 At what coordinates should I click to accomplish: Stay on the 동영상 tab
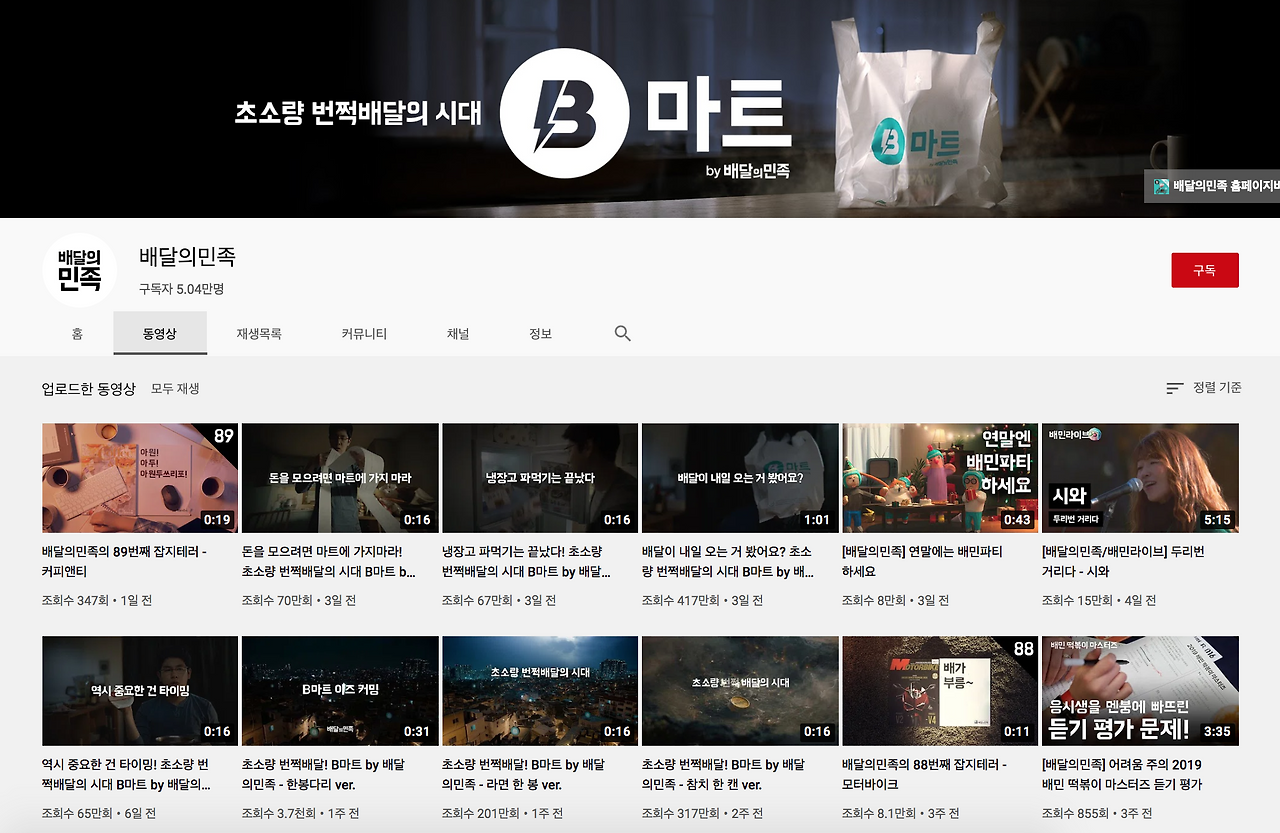pyautogui.click(x=160, y=333)
